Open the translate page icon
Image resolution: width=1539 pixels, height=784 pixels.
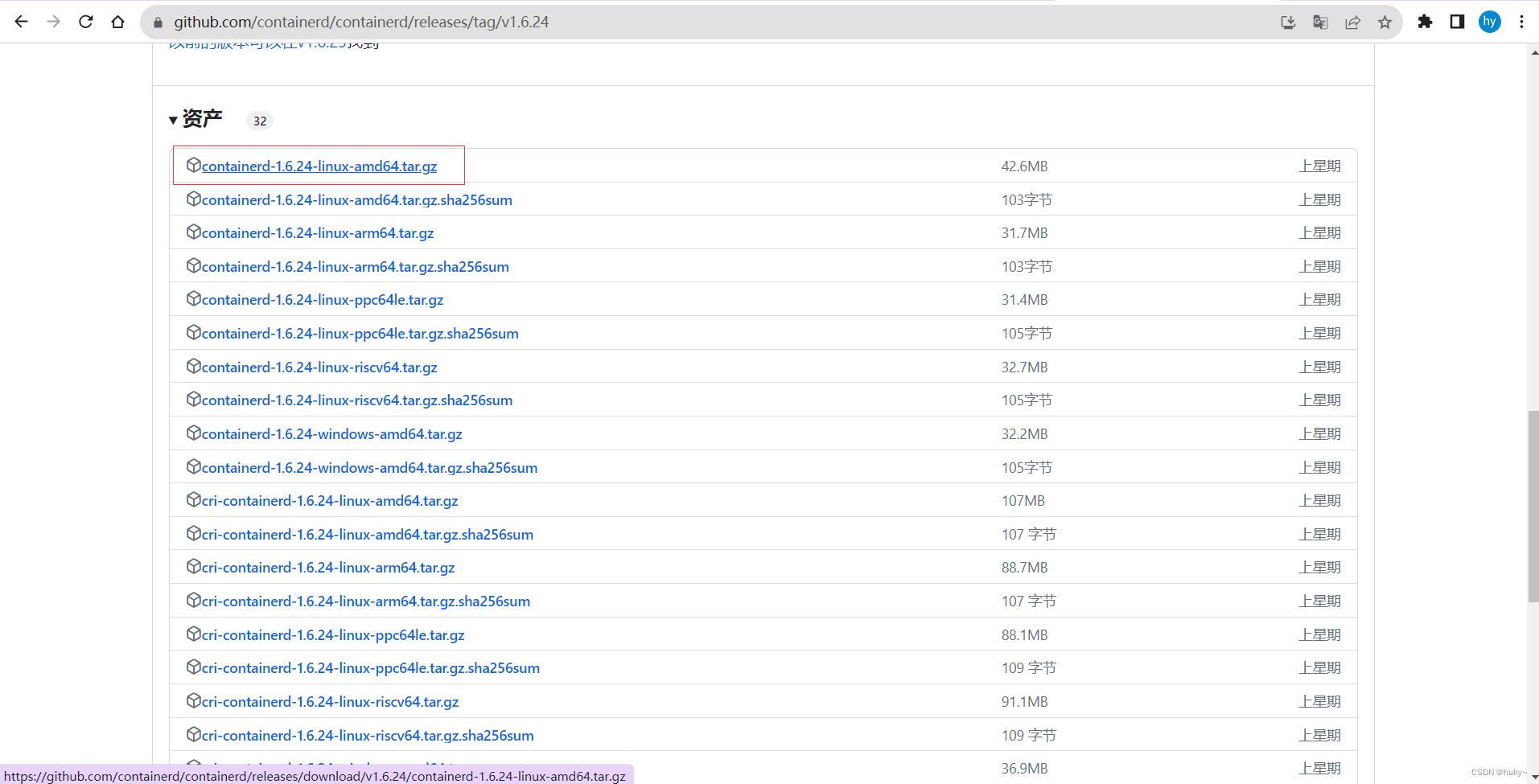[x=1320, y=23]
